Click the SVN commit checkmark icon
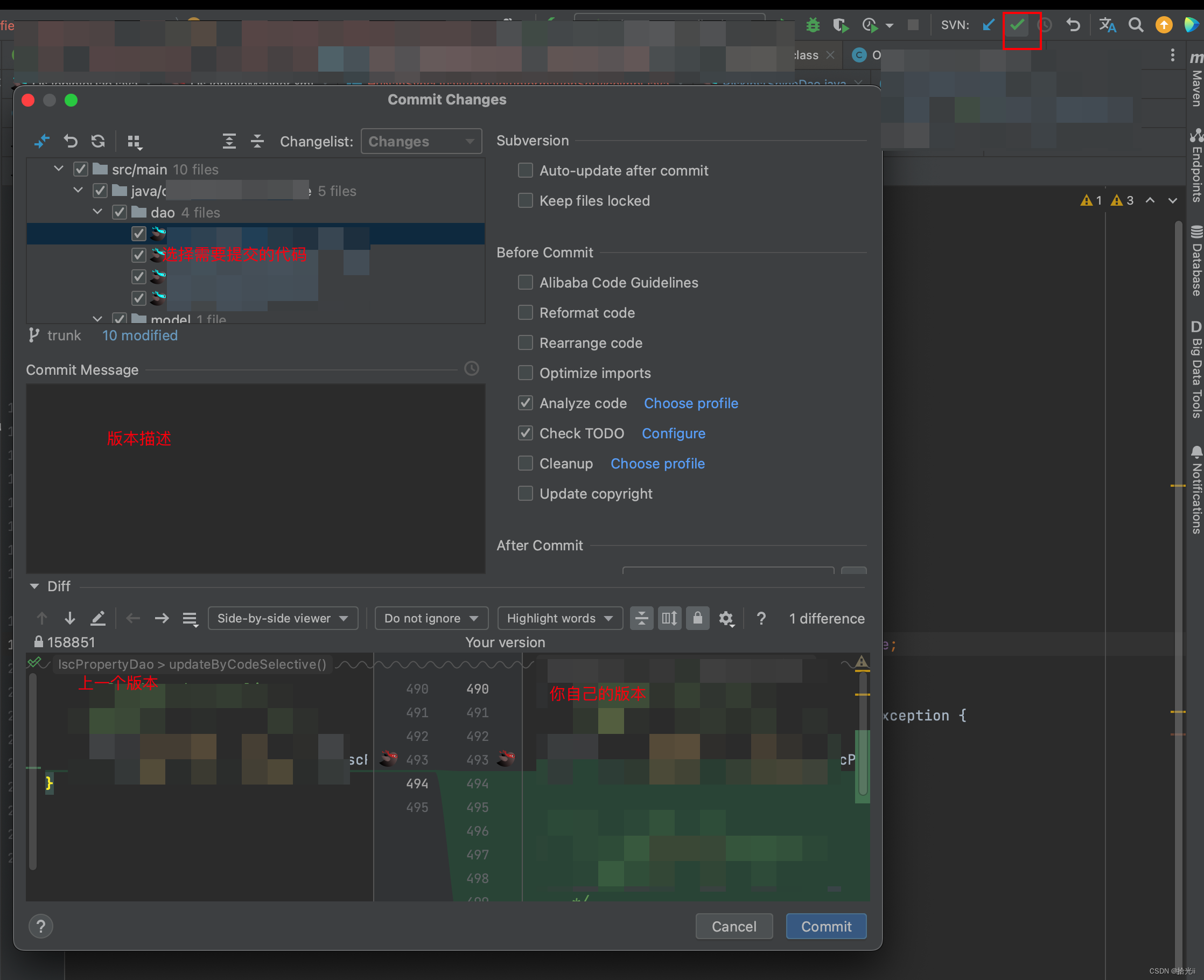1204x980 pixels. click(x=1017, y=25)
